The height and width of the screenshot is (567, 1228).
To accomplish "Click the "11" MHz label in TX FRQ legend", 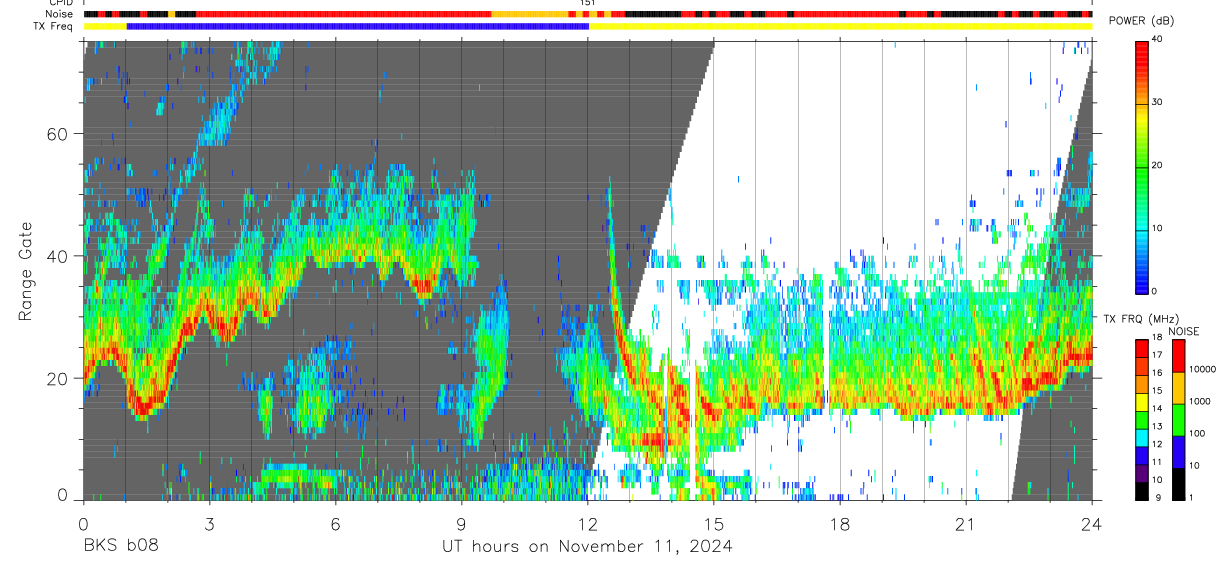I will (1158, 462).
